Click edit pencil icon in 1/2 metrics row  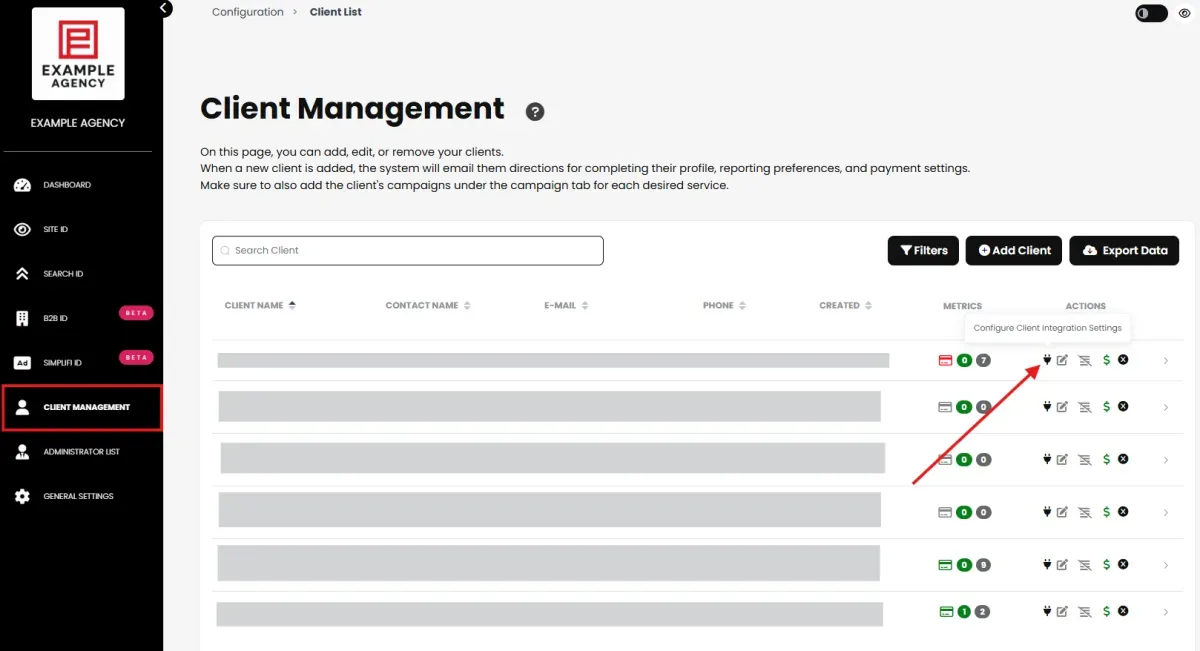[x=1062, y=611]
